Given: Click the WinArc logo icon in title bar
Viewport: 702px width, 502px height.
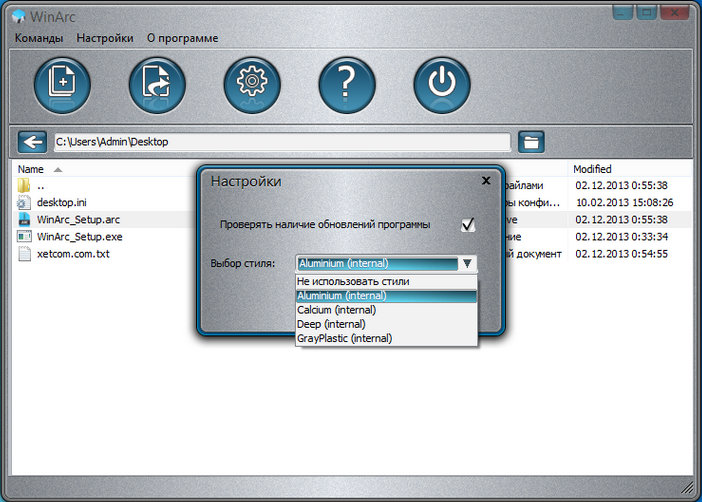Looking at the screenshot, I should tap(18, 17).
